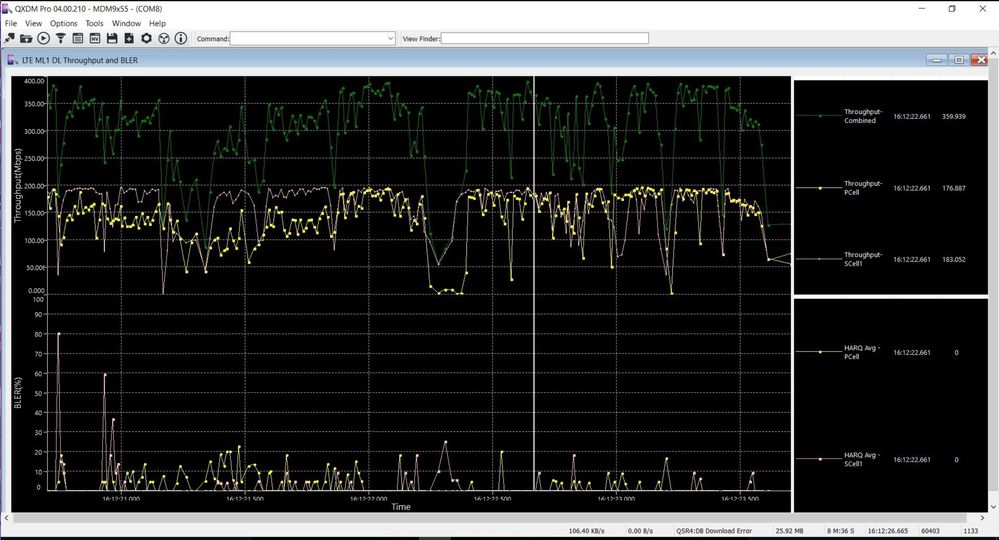Click into the View Finder field
This screenshot has width=999, height=540.
click(x=544, y=39)
